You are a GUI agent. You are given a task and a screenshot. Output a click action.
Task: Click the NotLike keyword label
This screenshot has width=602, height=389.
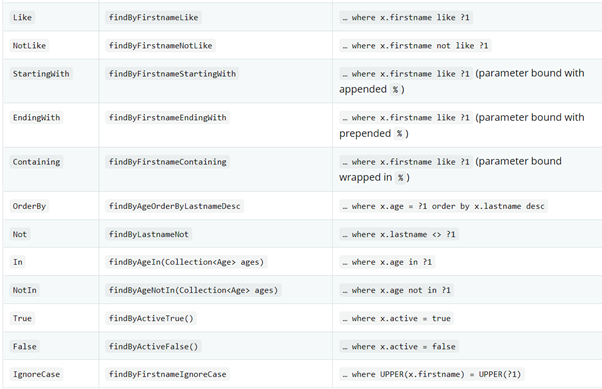[29, 46]
